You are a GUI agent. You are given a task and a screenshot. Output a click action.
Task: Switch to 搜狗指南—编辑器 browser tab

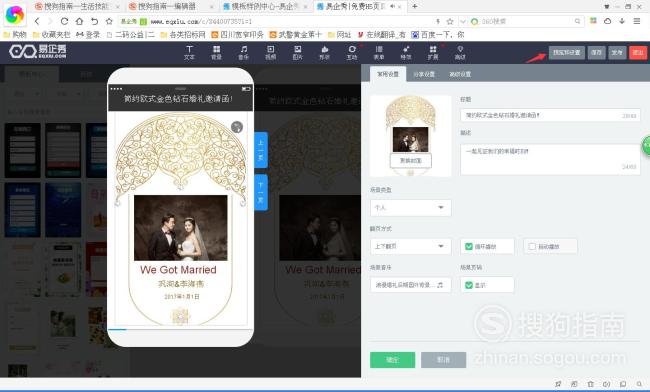coord(171,7)
